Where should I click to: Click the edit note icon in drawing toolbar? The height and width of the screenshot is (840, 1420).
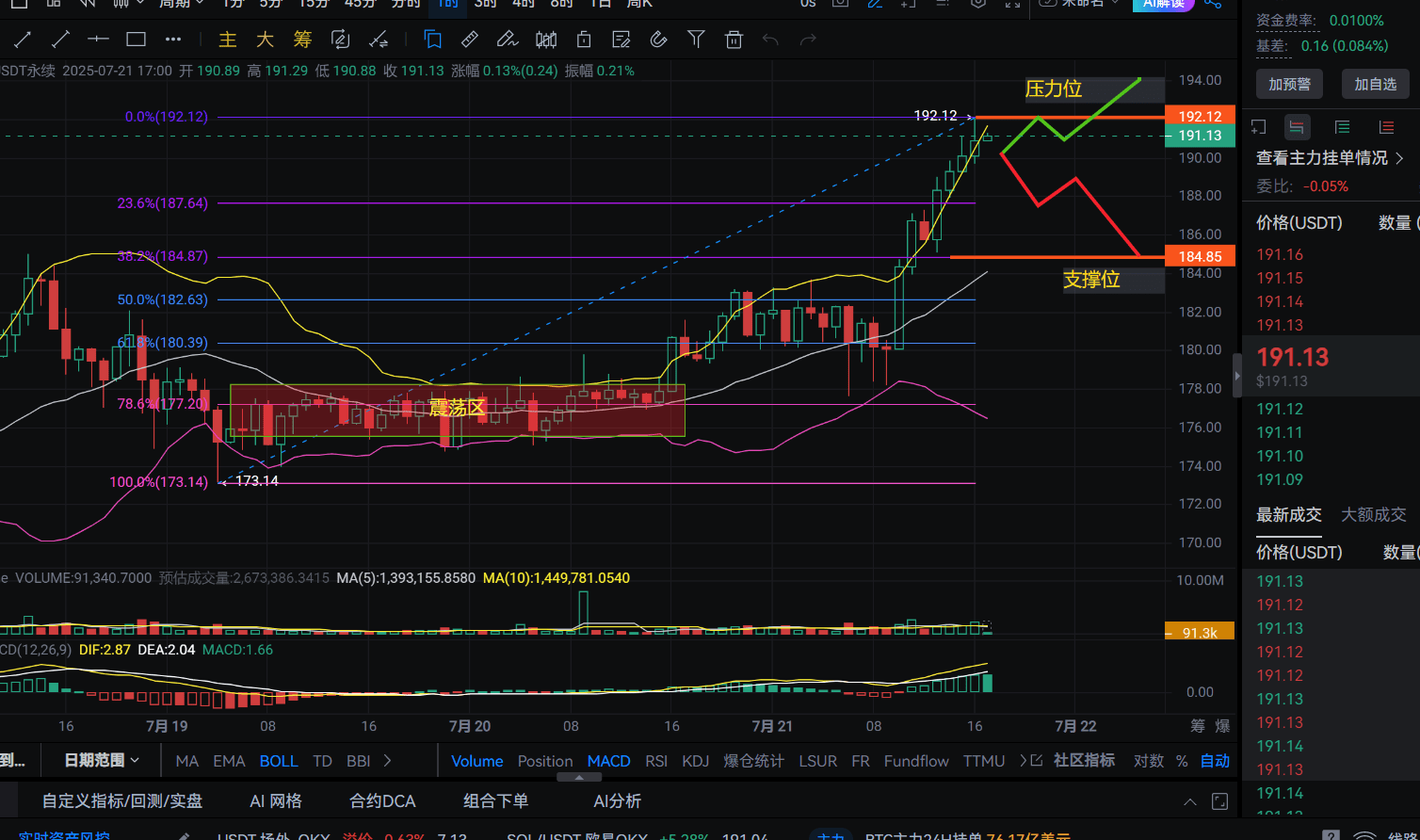(x=621, y=40)
